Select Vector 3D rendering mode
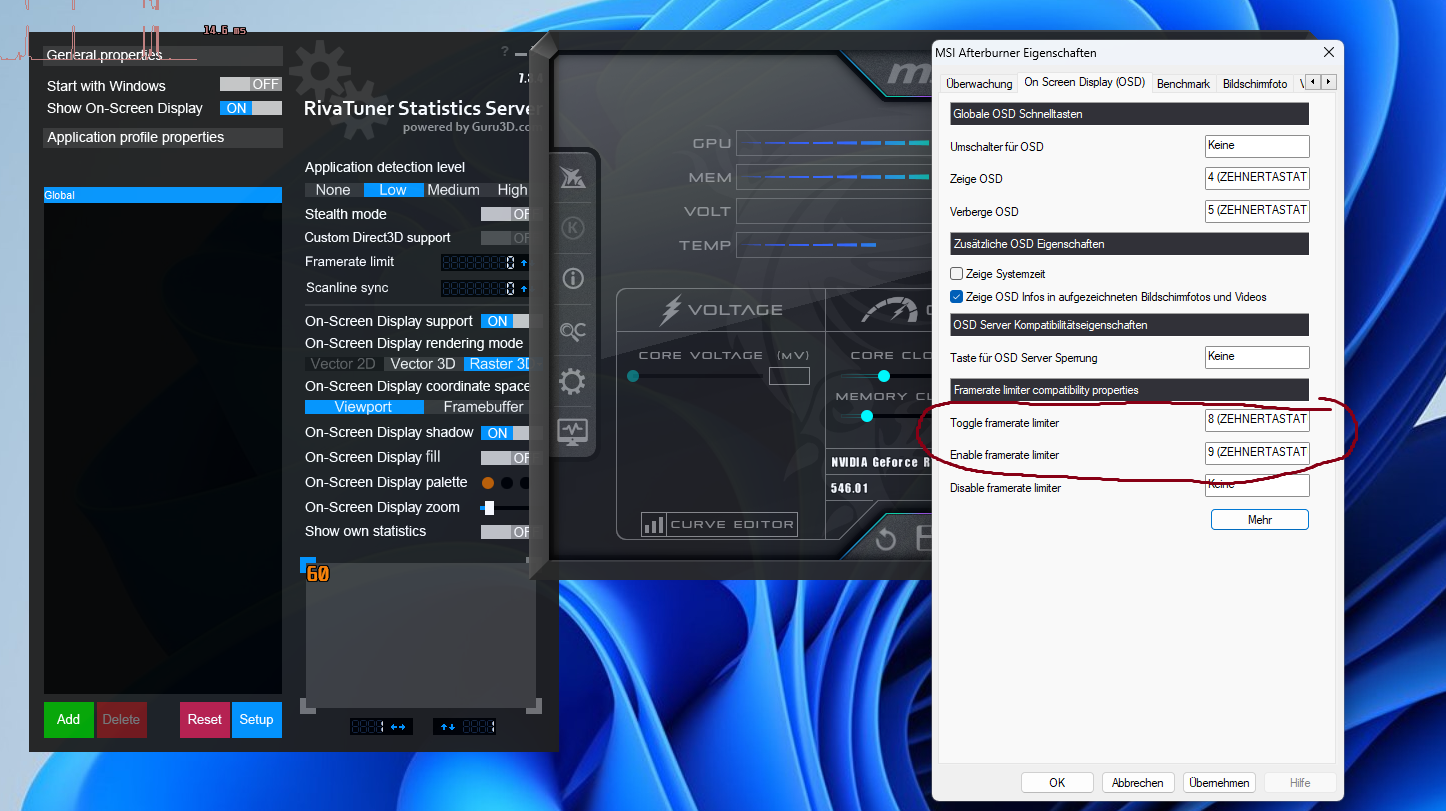Image resolution: width=1446 pixels, height=811 pixels. coord(422,364)
